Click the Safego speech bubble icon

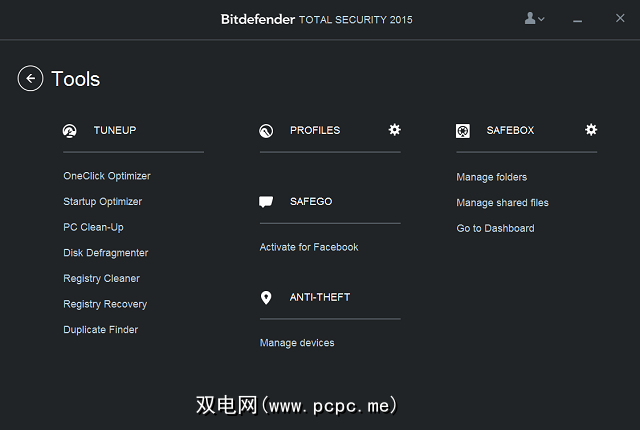pyautogui.click(x=266, y=202)
